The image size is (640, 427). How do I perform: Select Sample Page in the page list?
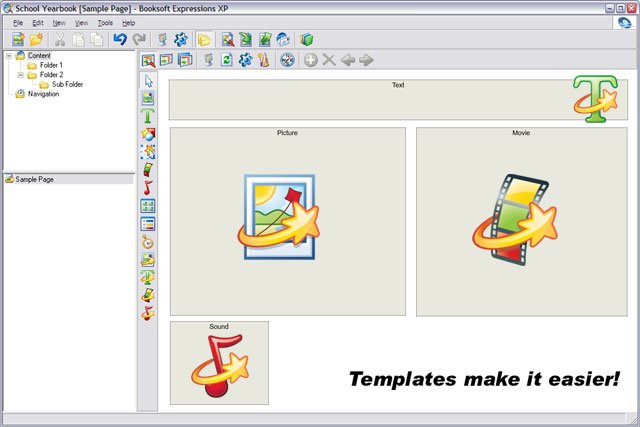(34, 179)
